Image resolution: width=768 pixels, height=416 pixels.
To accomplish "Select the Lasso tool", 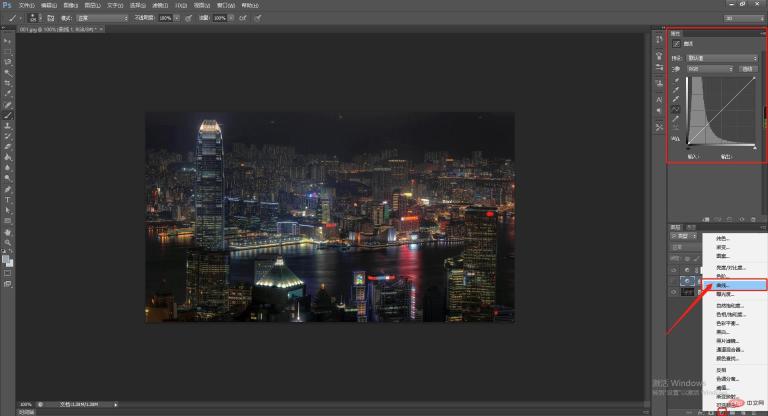I will click(7, 62).
